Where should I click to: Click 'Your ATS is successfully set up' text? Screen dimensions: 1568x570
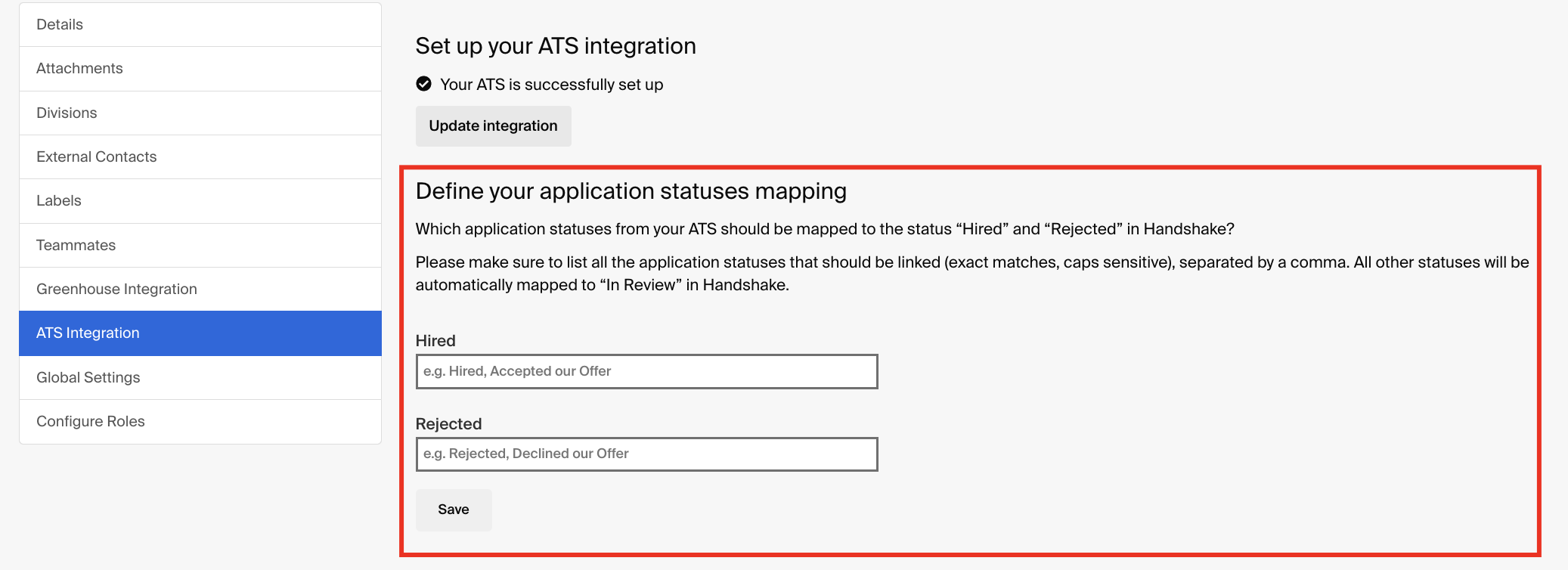click(x=551, y=85)
